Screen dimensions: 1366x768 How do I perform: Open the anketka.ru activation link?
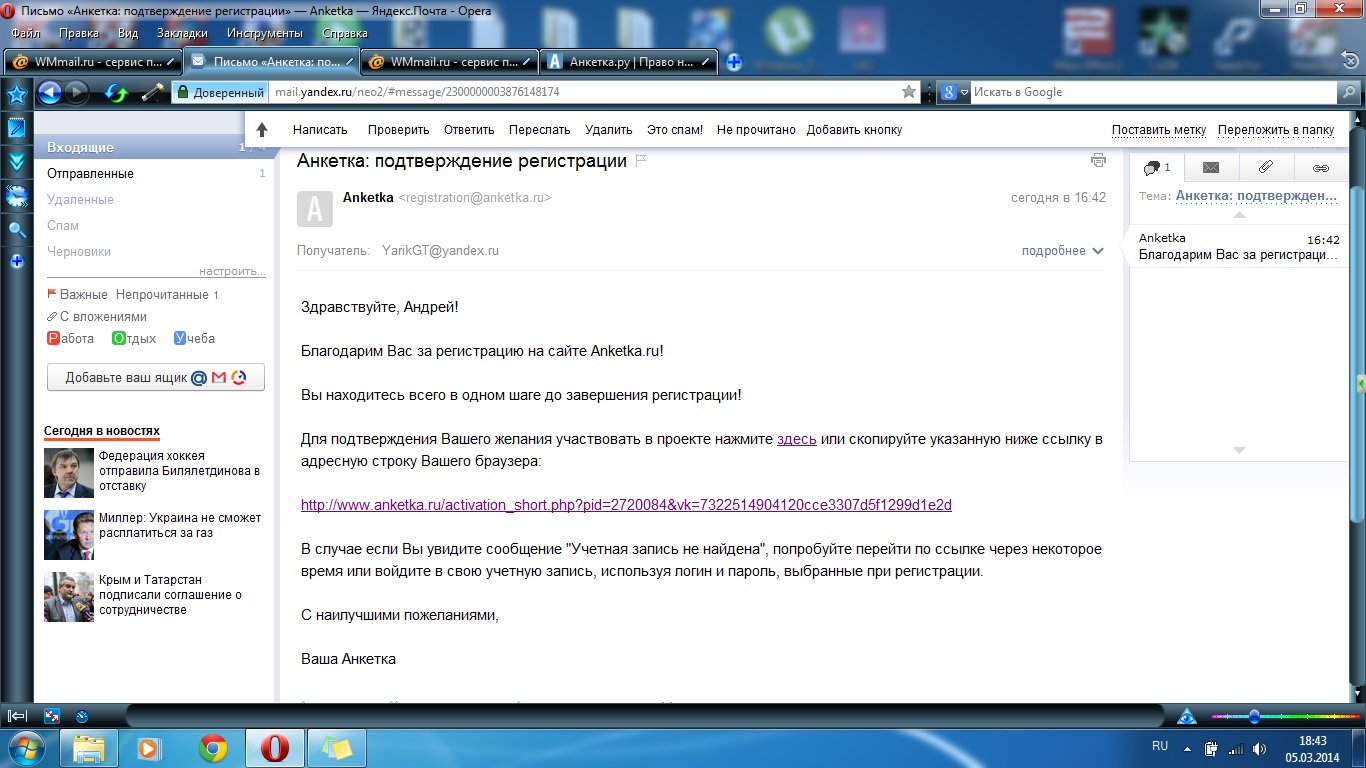tap(626, 505)
